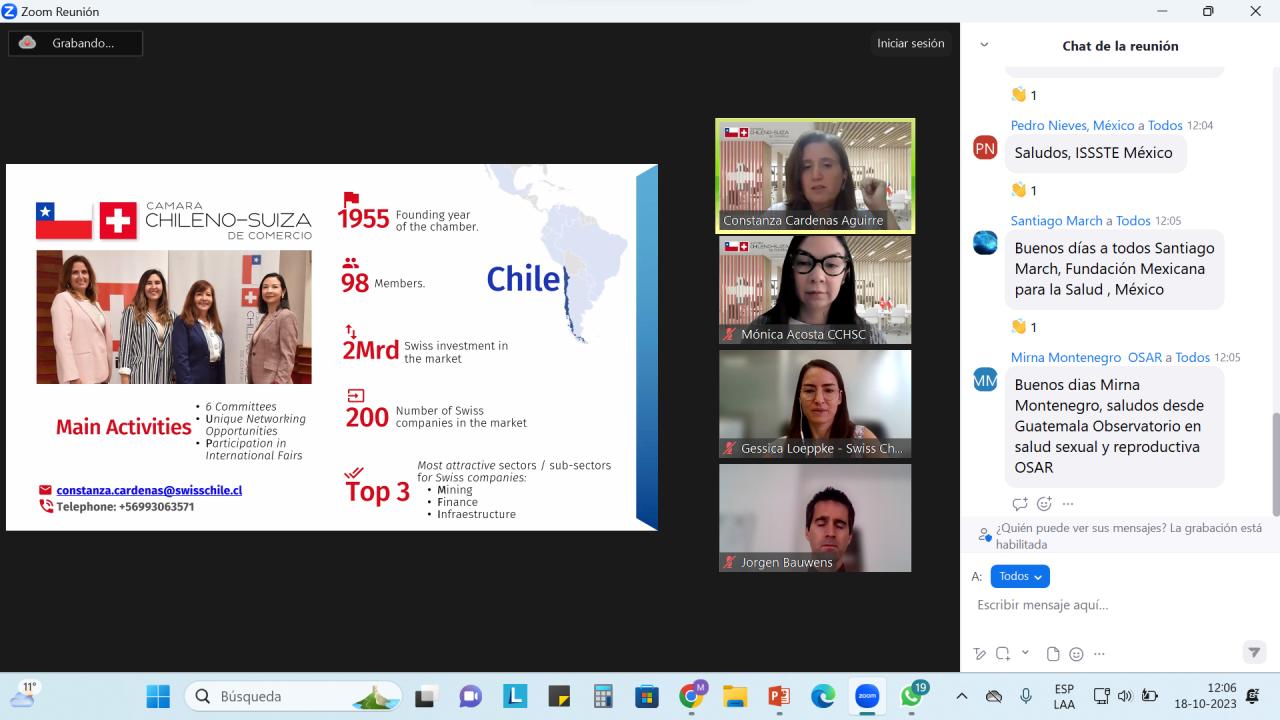Open the Windows Start menu
This screenshot has width=1280, height=720.
tap(158, 696)
